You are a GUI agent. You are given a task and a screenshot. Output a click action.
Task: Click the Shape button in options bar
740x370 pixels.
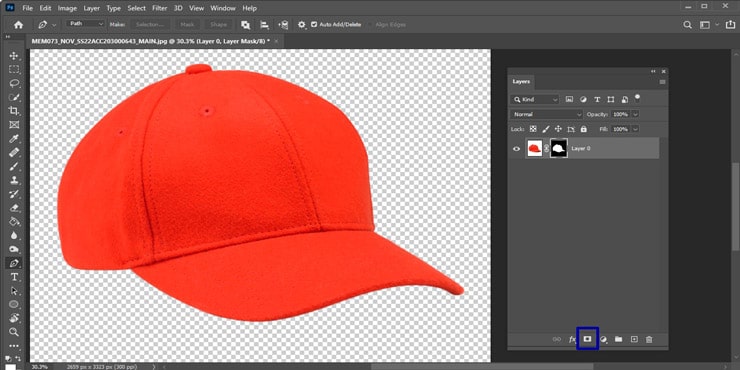pyautogui.click(x=219, y=24)
